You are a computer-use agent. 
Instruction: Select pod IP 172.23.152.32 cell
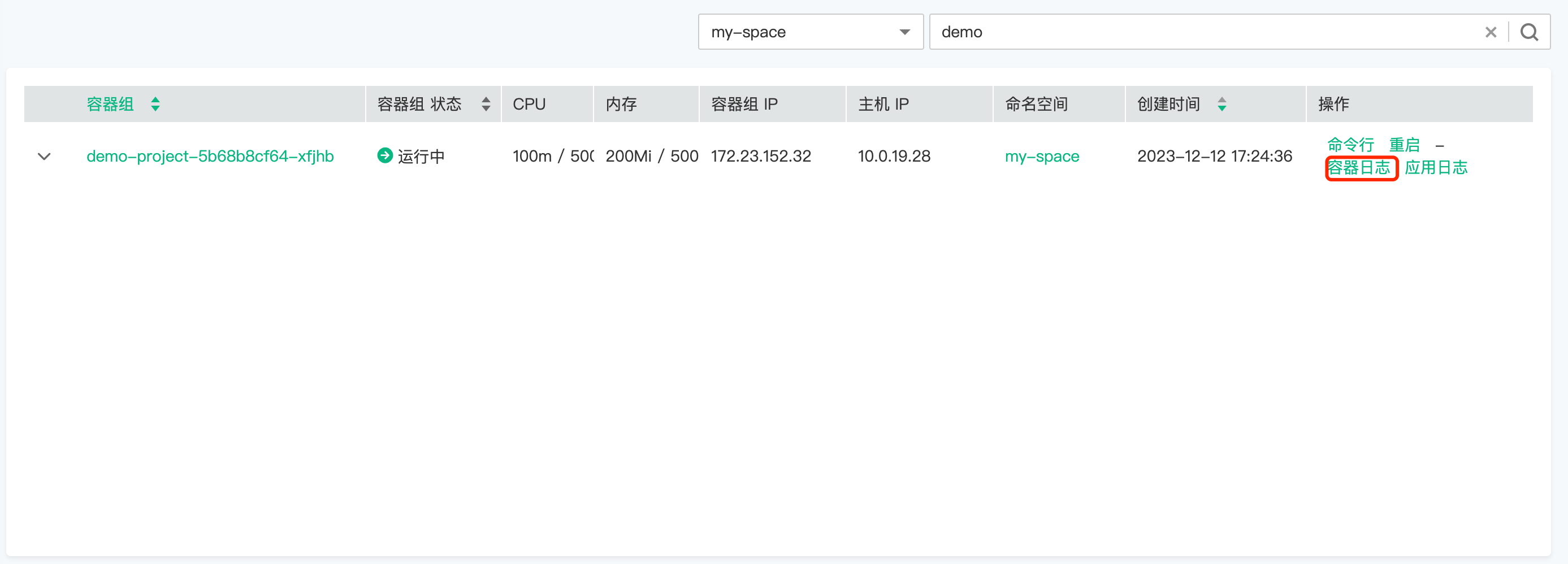761,157
